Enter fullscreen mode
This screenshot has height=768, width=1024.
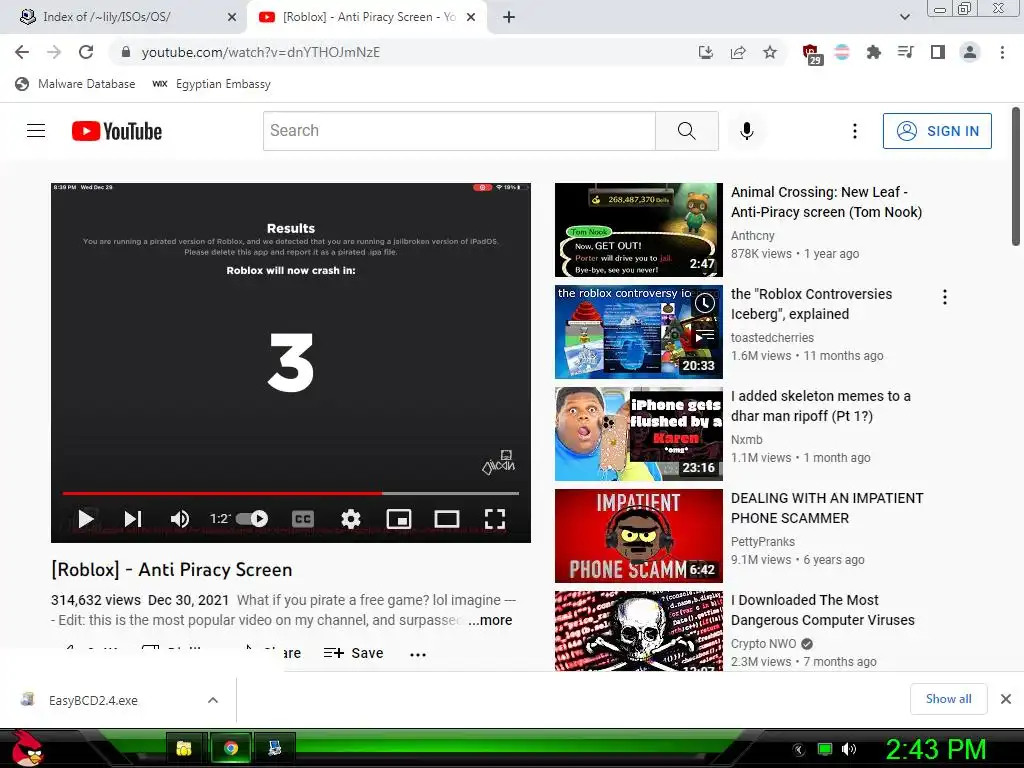coord(495,519)
